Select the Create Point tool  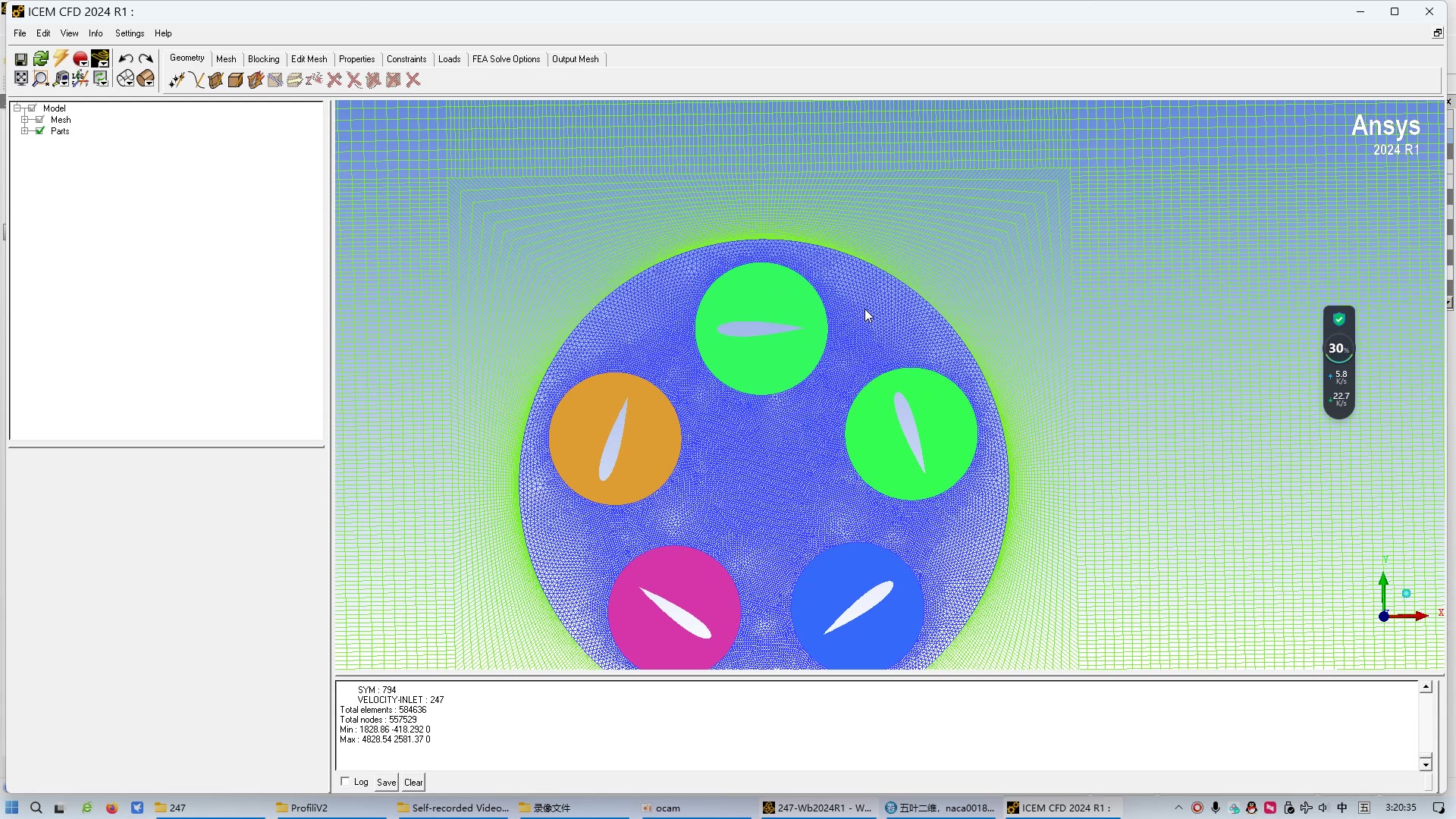177,80
